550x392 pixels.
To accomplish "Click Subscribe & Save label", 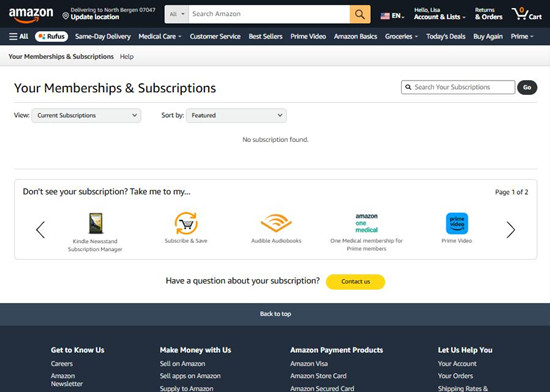I will tap(186, 241).
